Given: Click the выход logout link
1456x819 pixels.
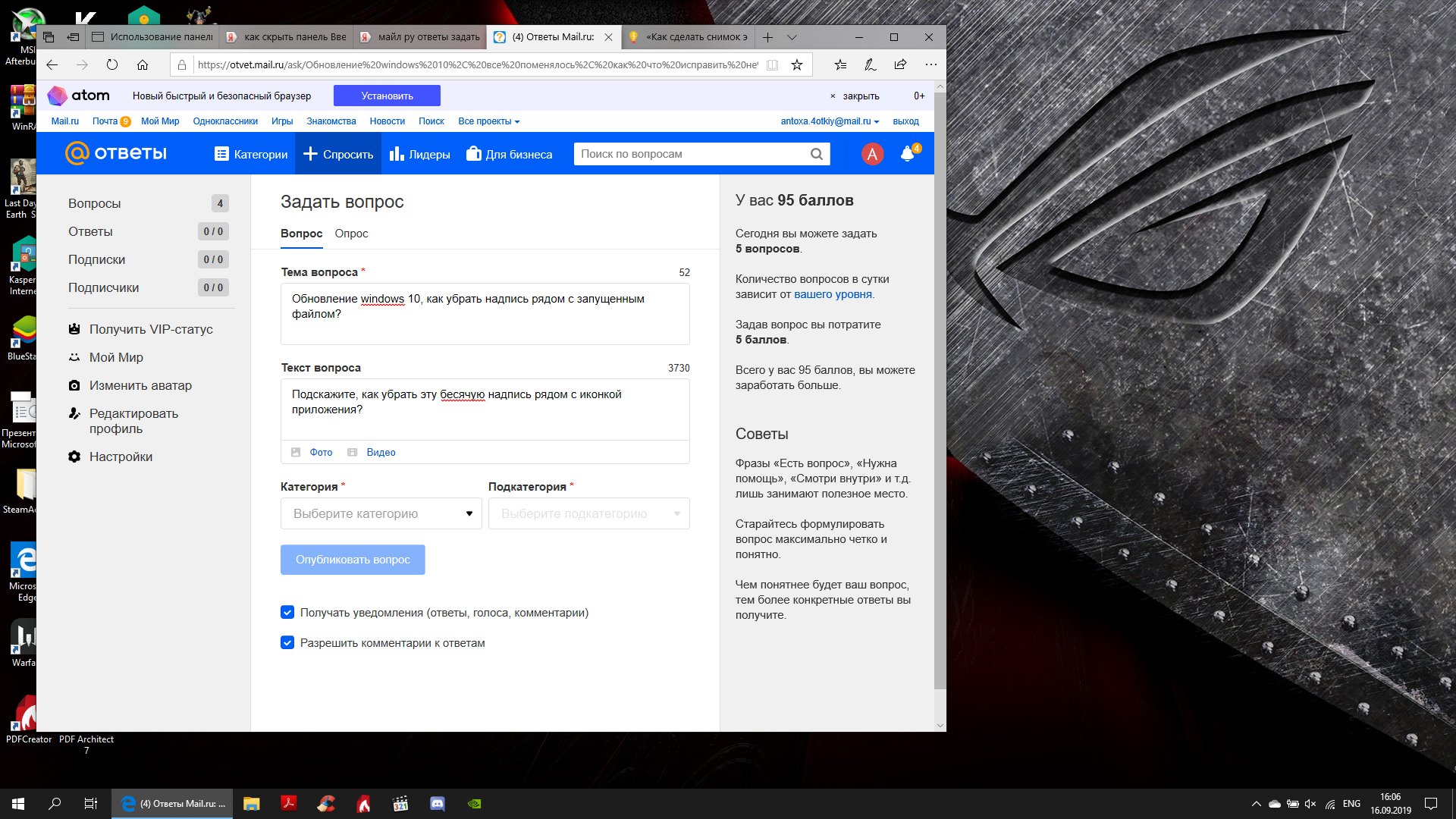Looking at the screenshot, I should 905,121.
